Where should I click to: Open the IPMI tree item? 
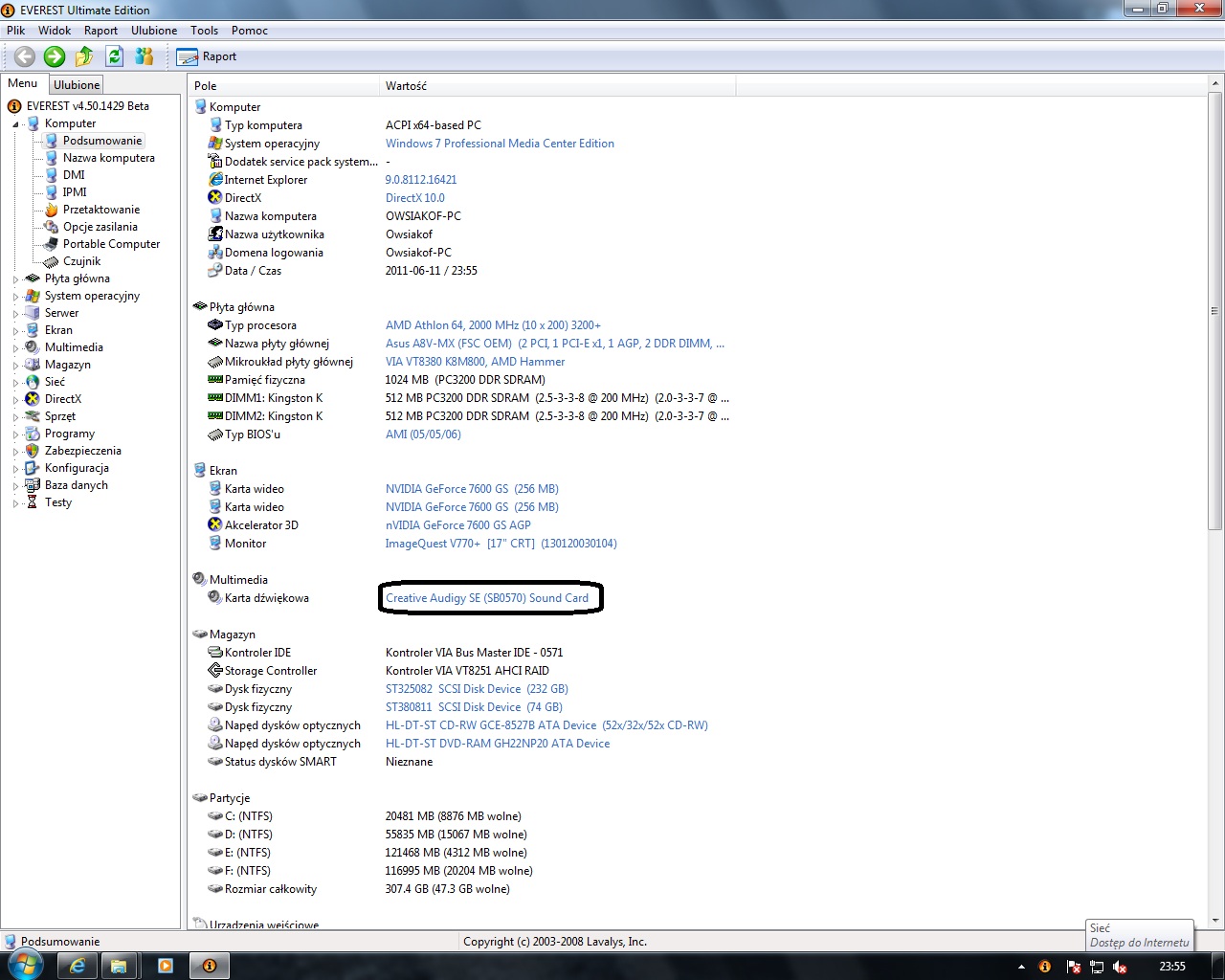pos(75,192)
